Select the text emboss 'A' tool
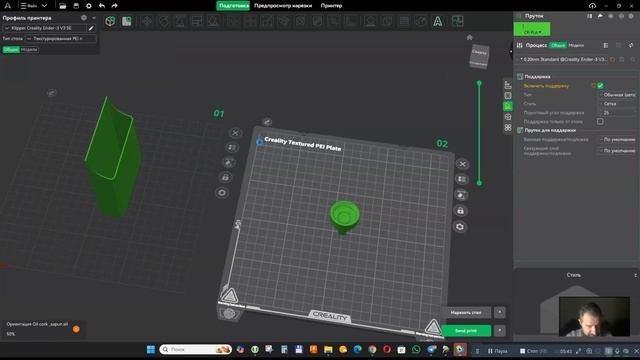Viewport: 640px width, 360px height. tap(438, 21)
